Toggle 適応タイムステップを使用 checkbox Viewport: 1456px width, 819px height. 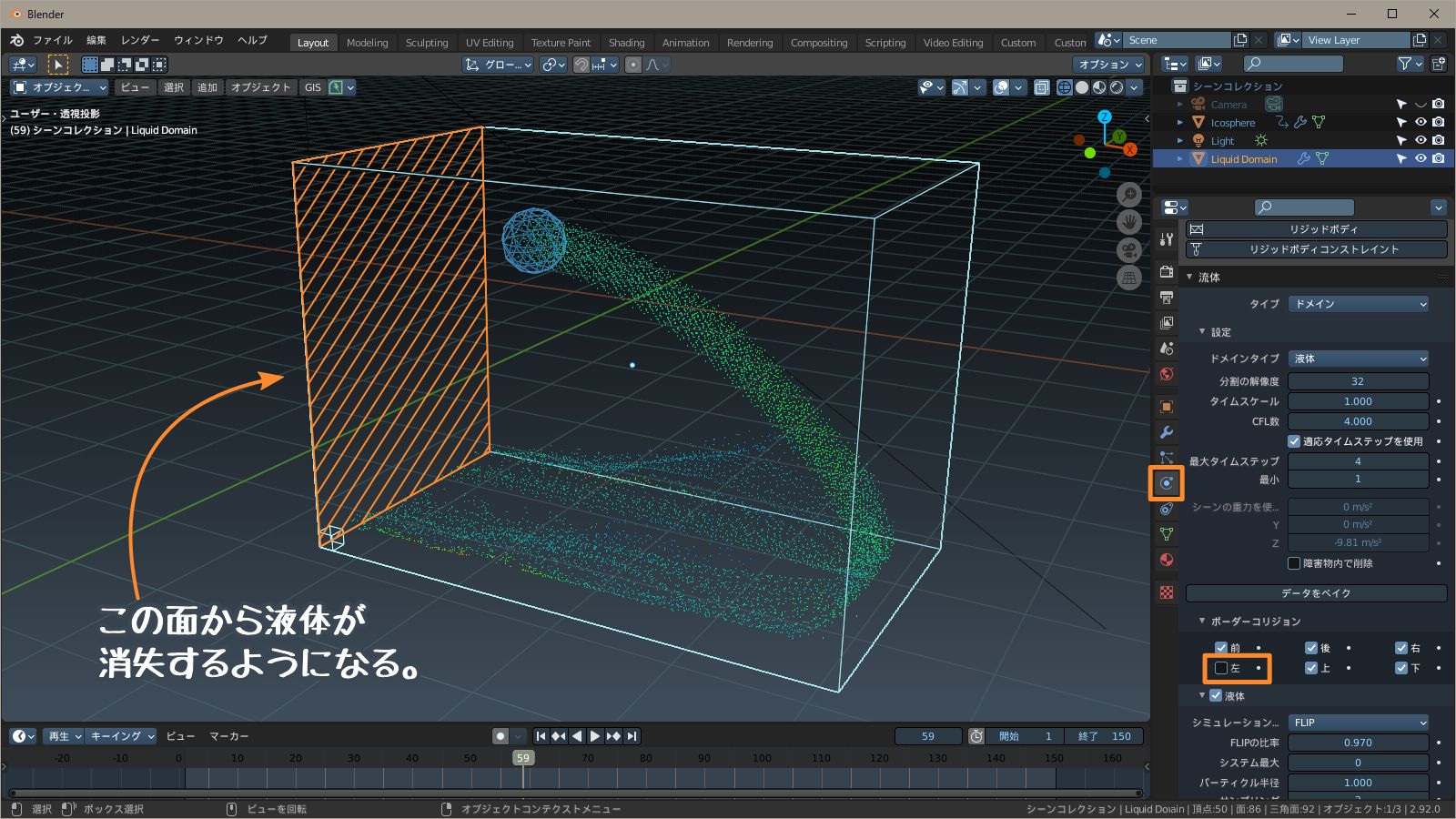(x=1294, y=441)
